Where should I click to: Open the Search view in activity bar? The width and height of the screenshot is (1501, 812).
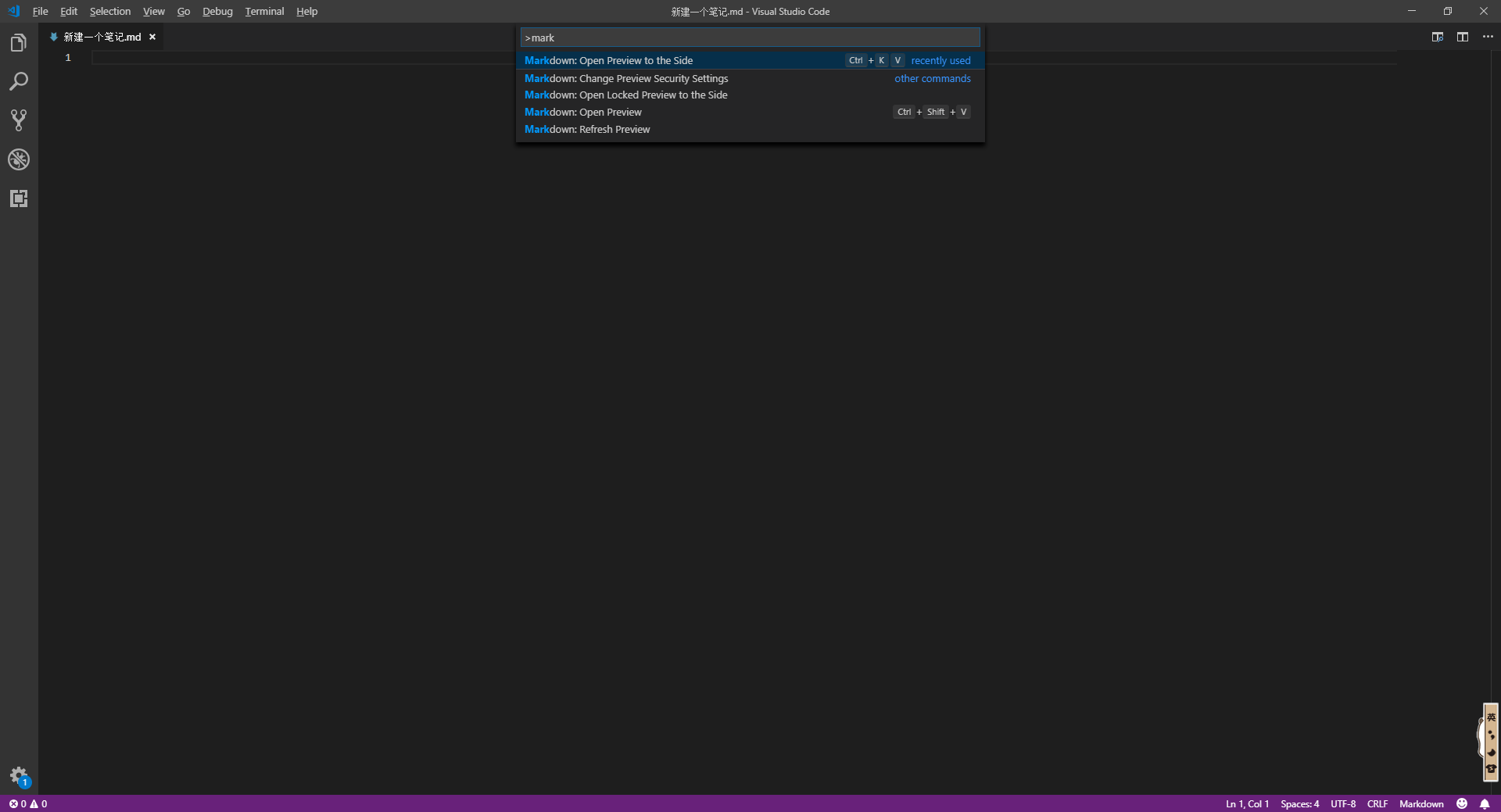(19, 81)
